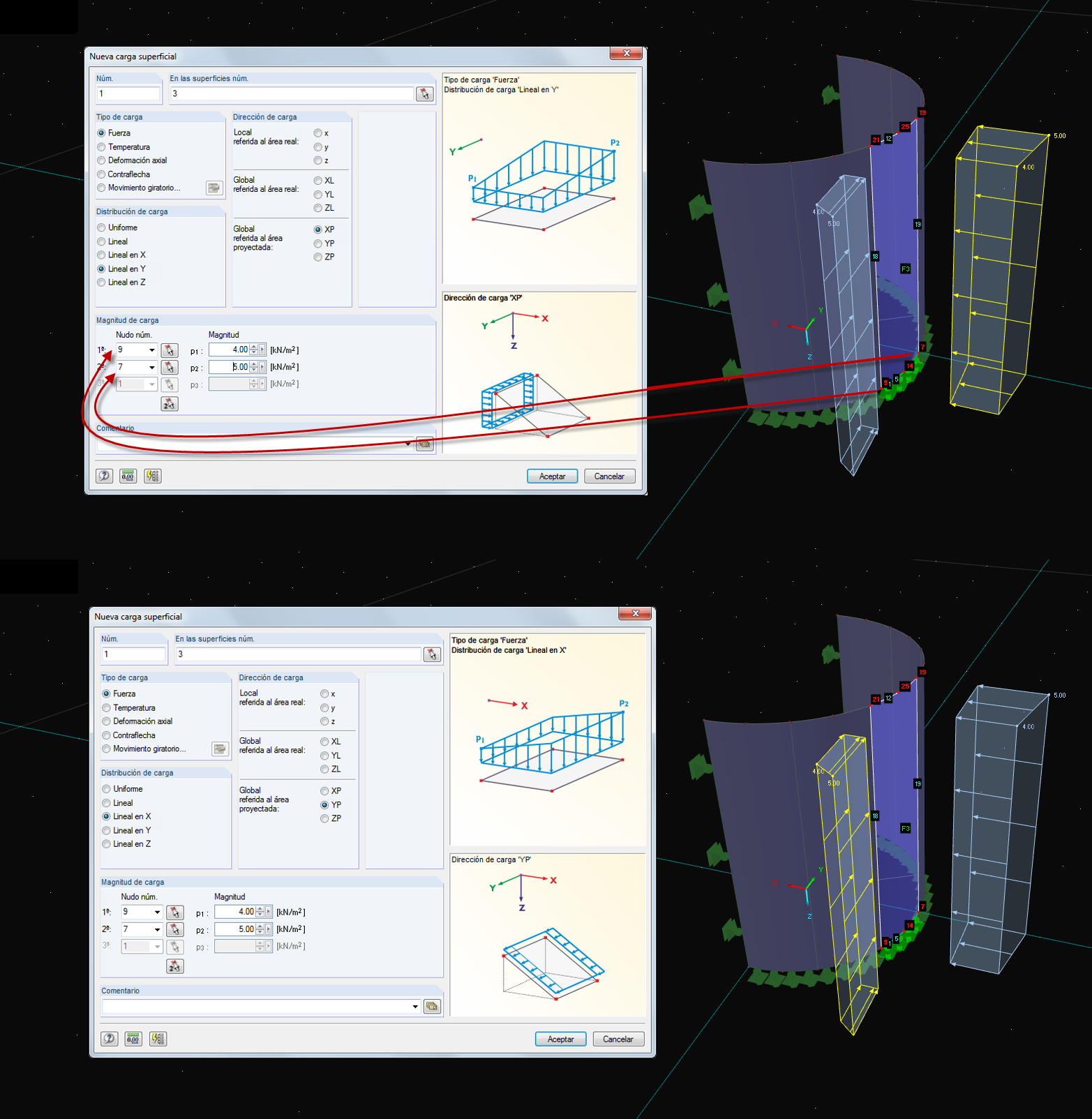1092x1119 pixels.
Task: Open help icon in upper dialog
Action: [x=105, y=476]
